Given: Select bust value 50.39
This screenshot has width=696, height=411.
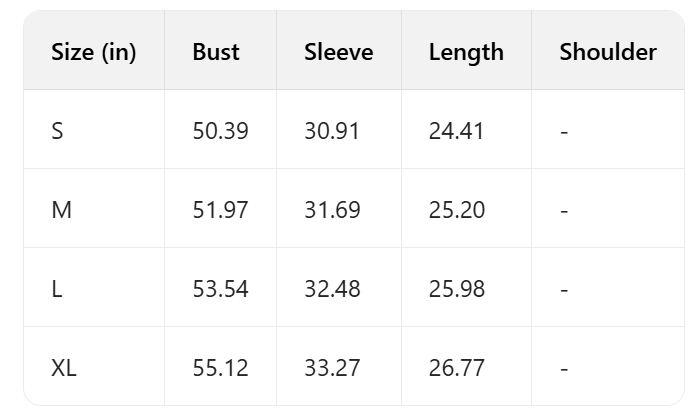Looking at the screenshot, I should 220,131.
